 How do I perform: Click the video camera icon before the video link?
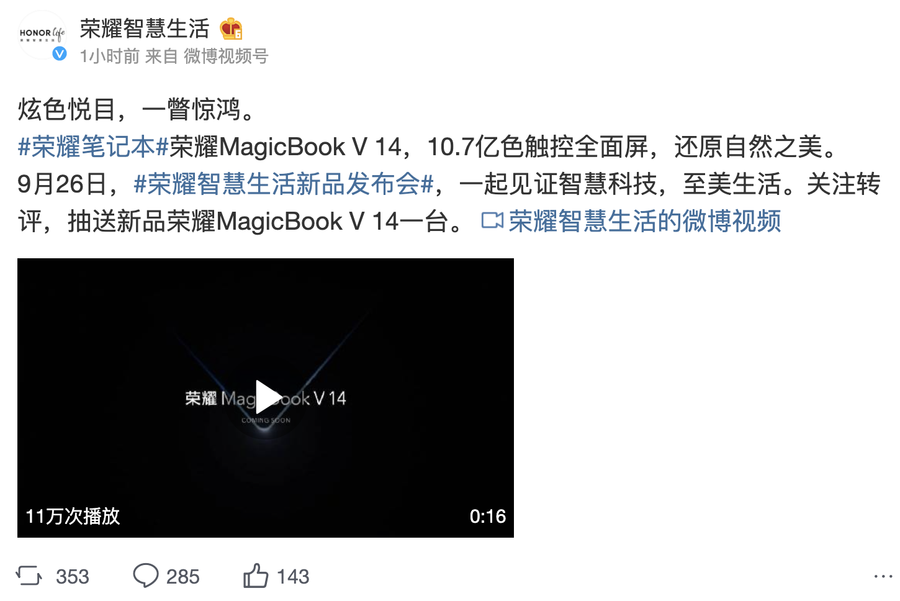492,221
